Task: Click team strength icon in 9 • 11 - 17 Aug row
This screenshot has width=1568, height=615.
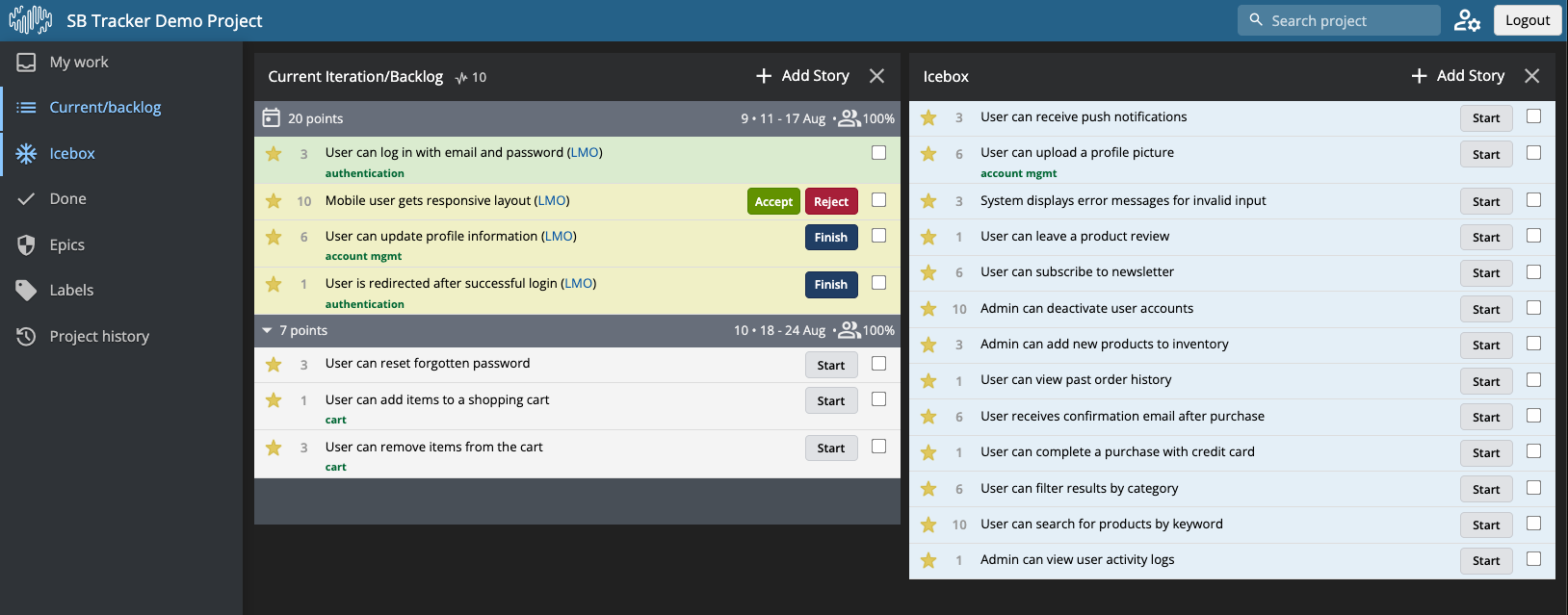Action: [x=849, y=118]
